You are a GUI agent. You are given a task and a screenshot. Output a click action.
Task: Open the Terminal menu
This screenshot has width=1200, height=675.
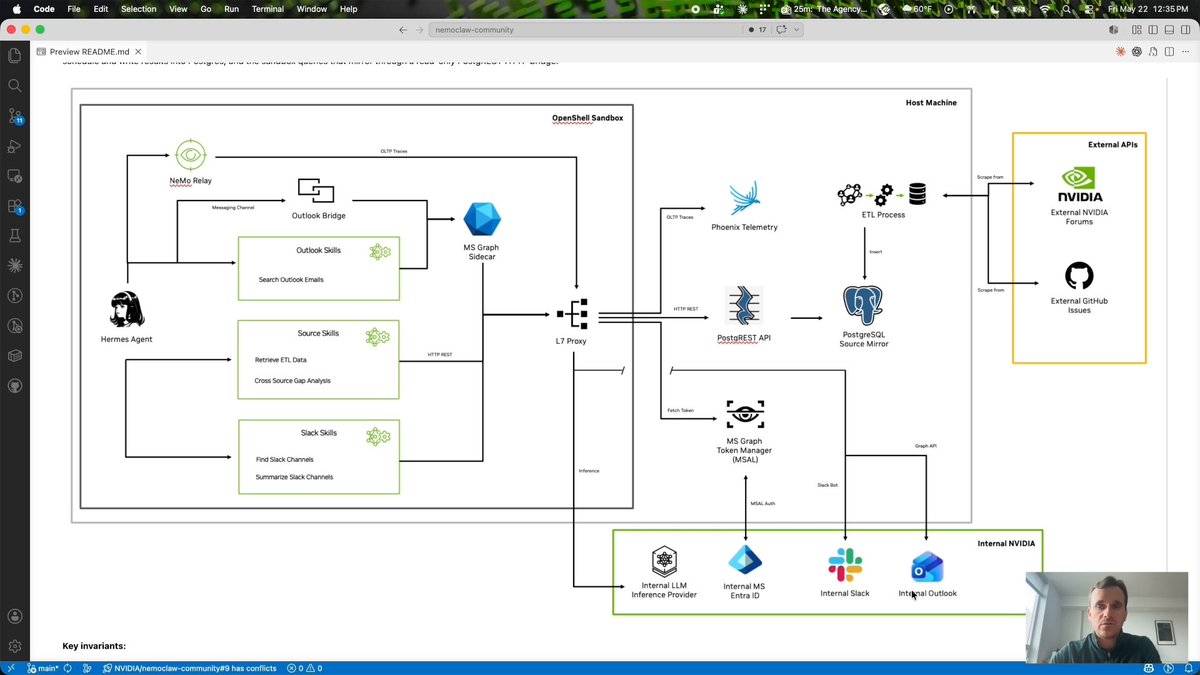click(267, 9)
